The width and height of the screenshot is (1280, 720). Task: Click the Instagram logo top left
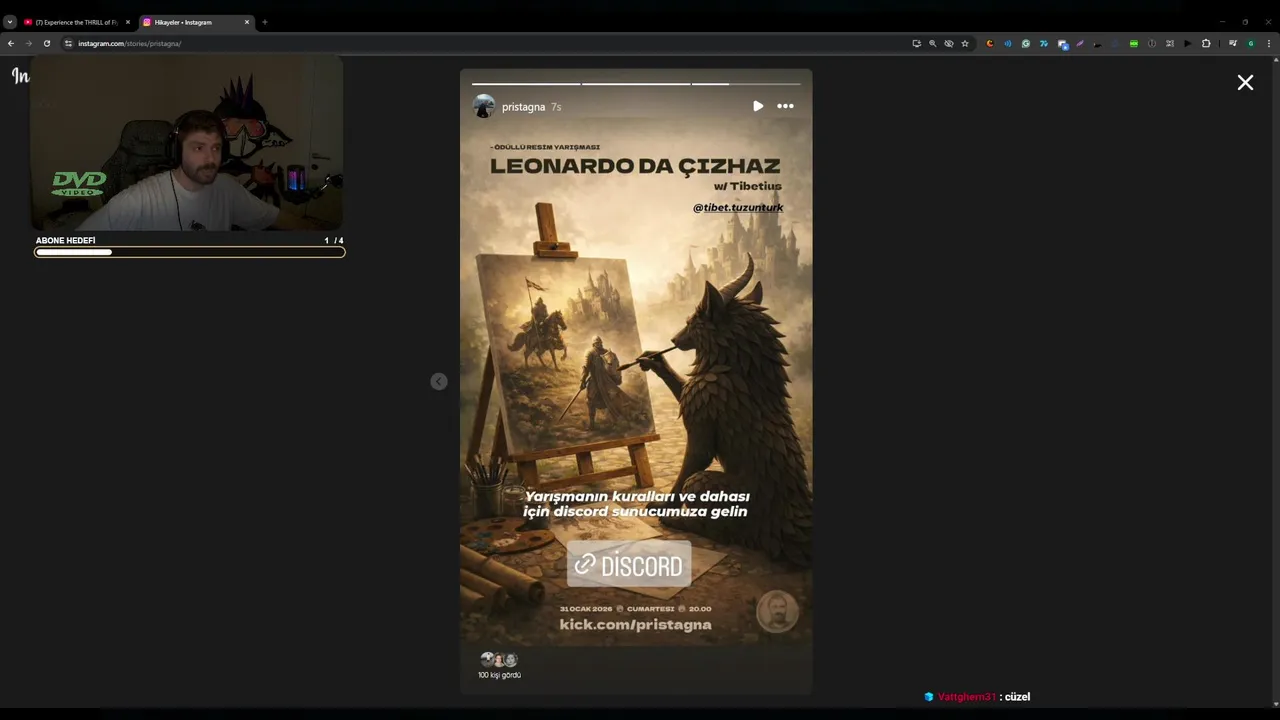pyautogui.click(x=20, y=76)
